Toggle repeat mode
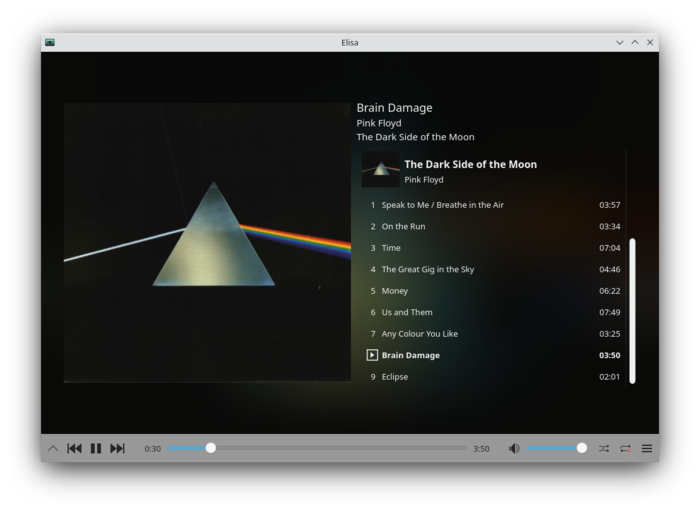700x511 pixels. (x=625, y=449)
